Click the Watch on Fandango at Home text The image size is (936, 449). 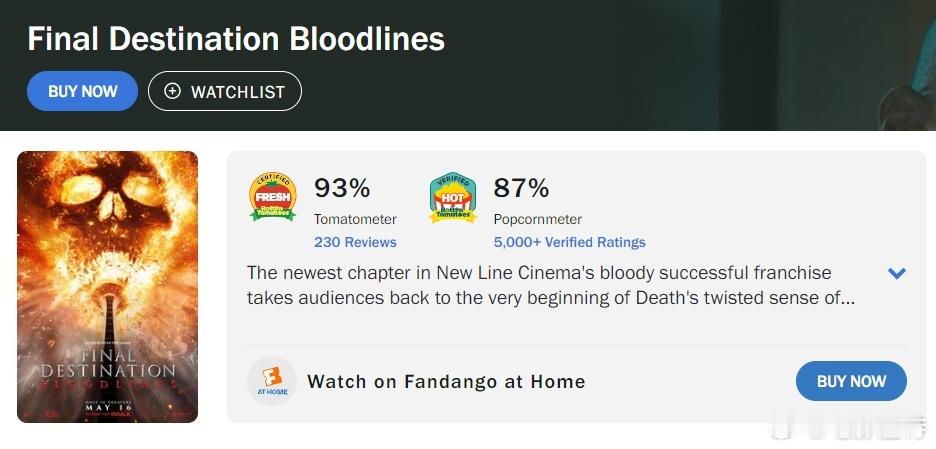pos(447,381)
